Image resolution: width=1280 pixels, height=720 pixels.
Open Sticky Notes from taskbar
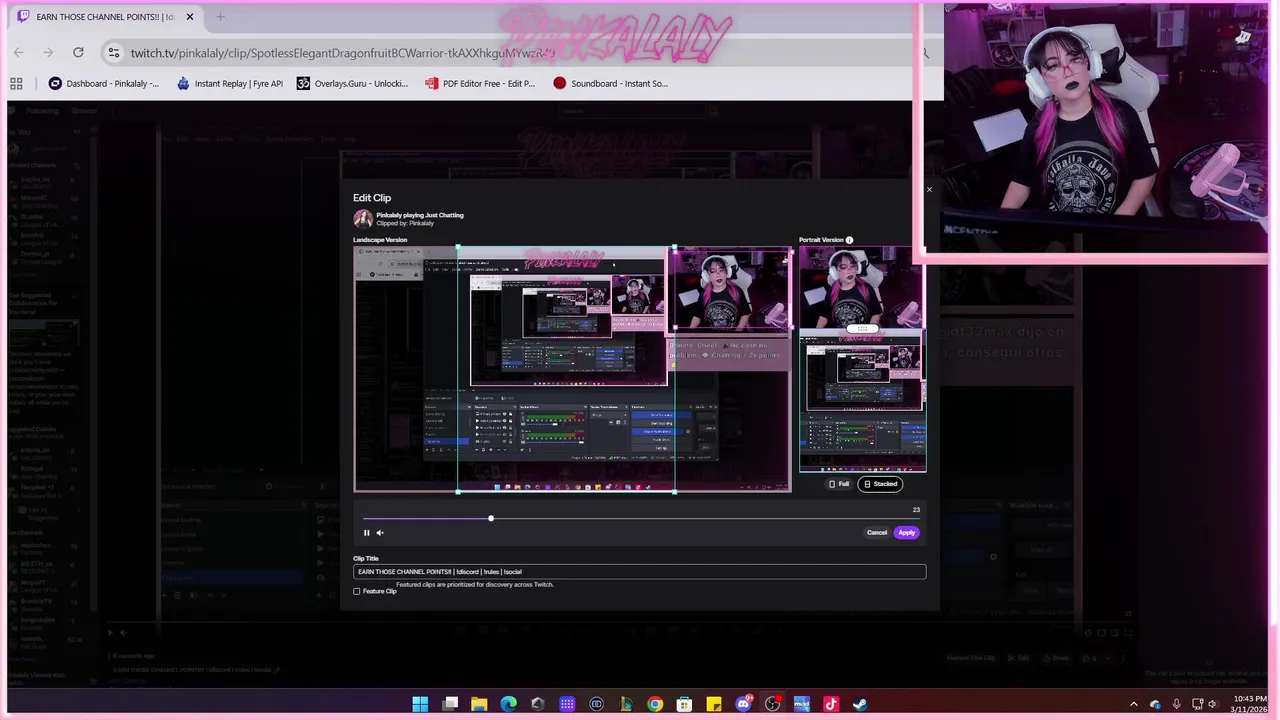click(713, 704)
